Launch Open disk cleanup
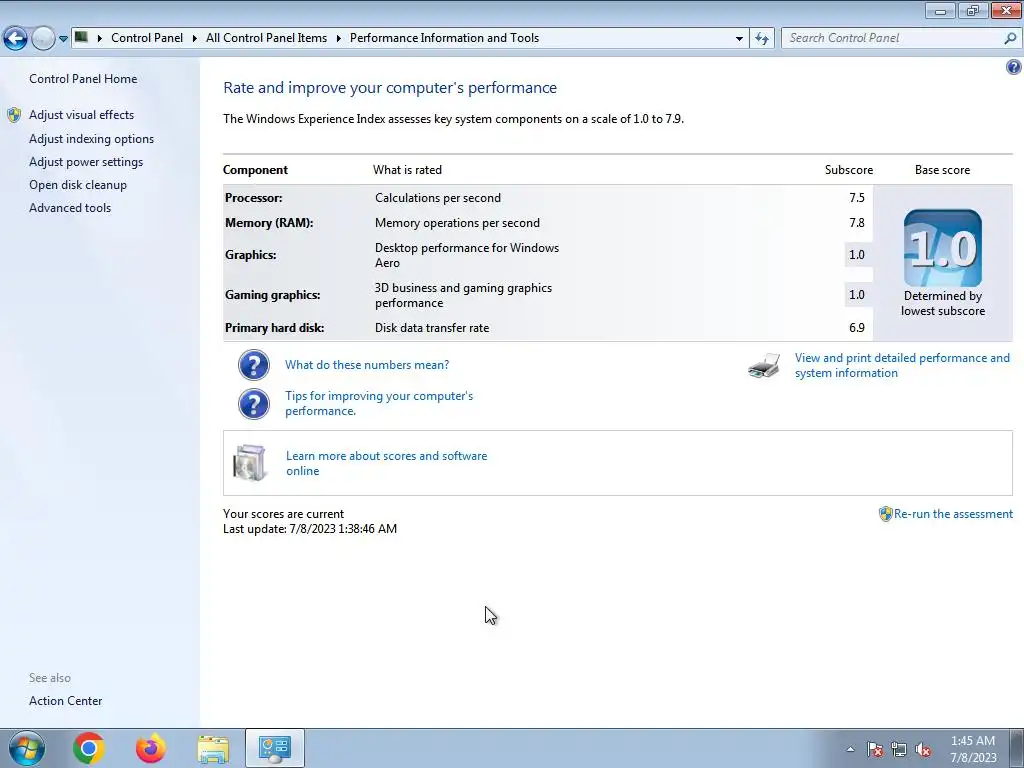The image size is (1024, 768). click(x=78, y=184)
